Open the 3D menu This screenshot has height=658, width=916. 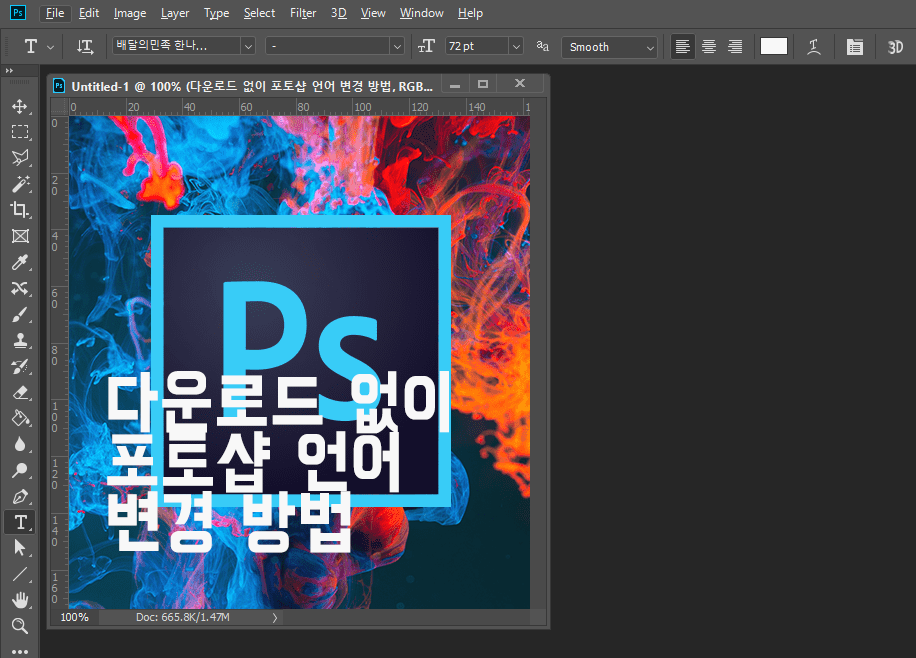click(x=339, y=13)
